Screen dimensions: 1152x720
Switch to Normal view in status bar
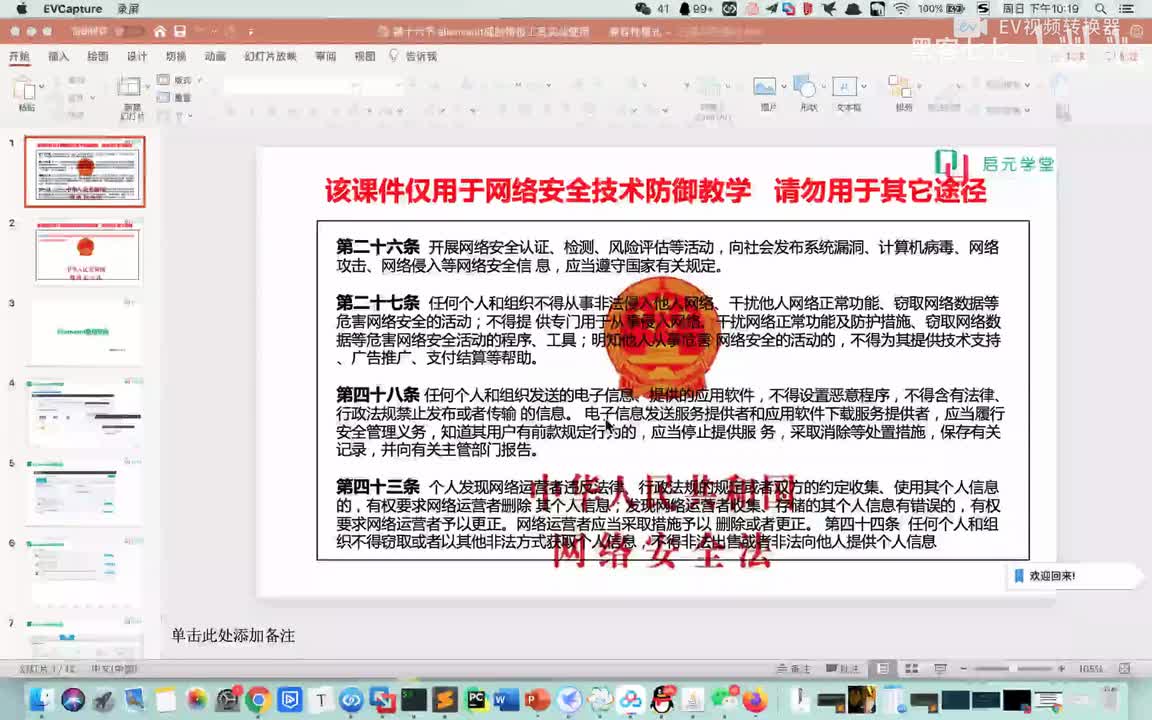coord(883,669)
